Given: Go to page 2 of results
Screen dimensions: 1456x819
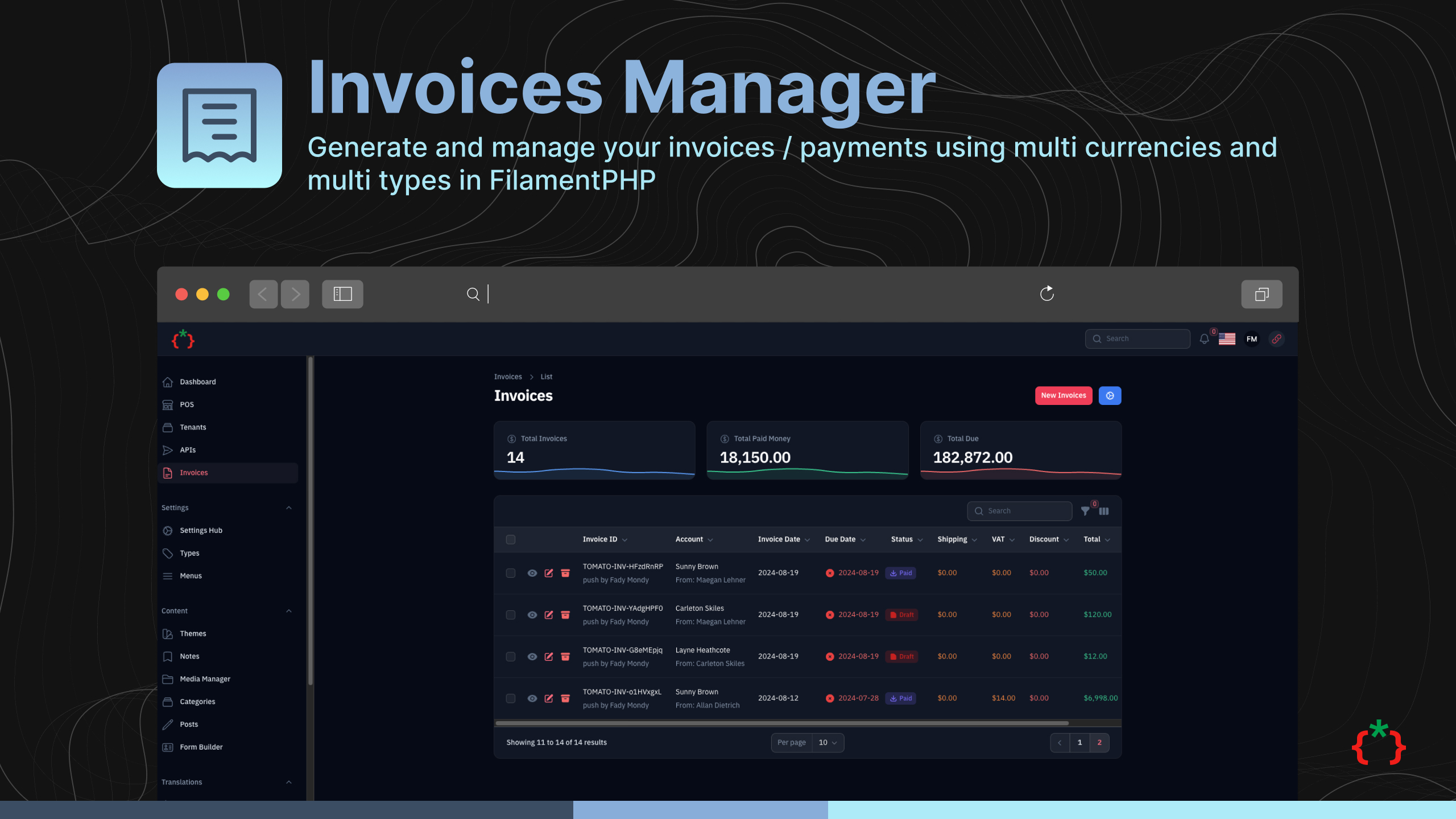Looking at the screenshot, I should [1099, 742].
